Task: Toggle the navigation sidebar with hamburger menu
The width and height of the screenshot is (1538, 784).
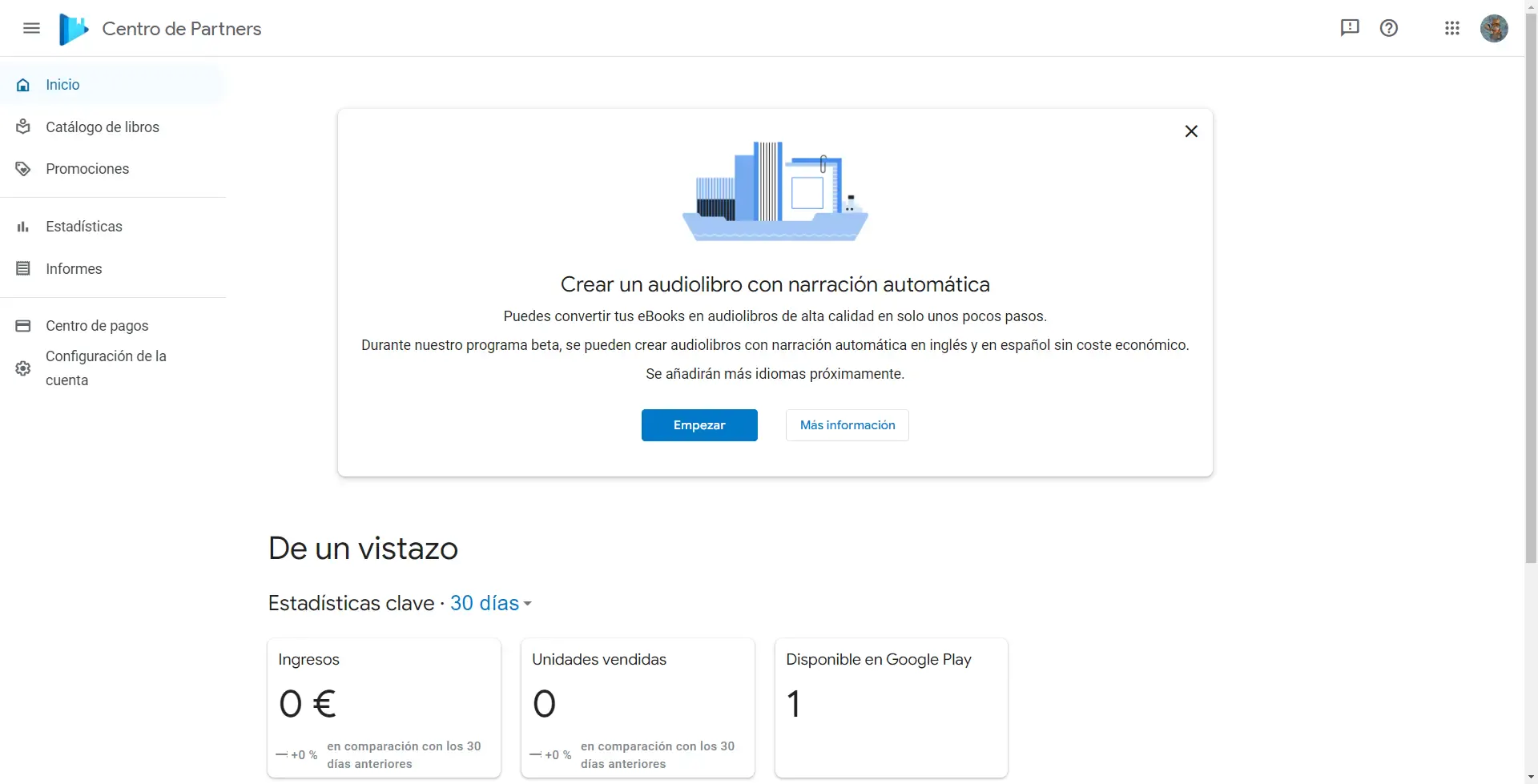Action: coord(31,28)
